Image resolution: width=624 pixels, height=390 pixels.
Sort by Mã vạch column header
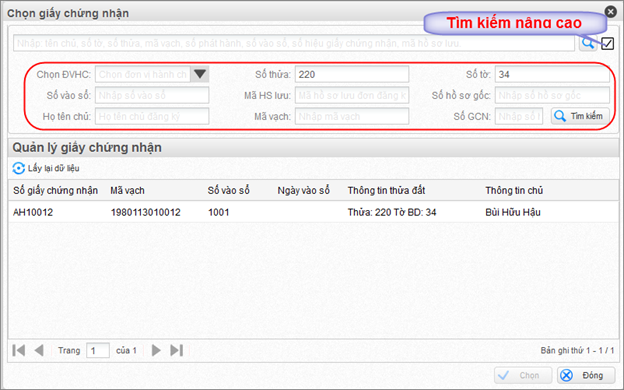(x=127, y=190)
